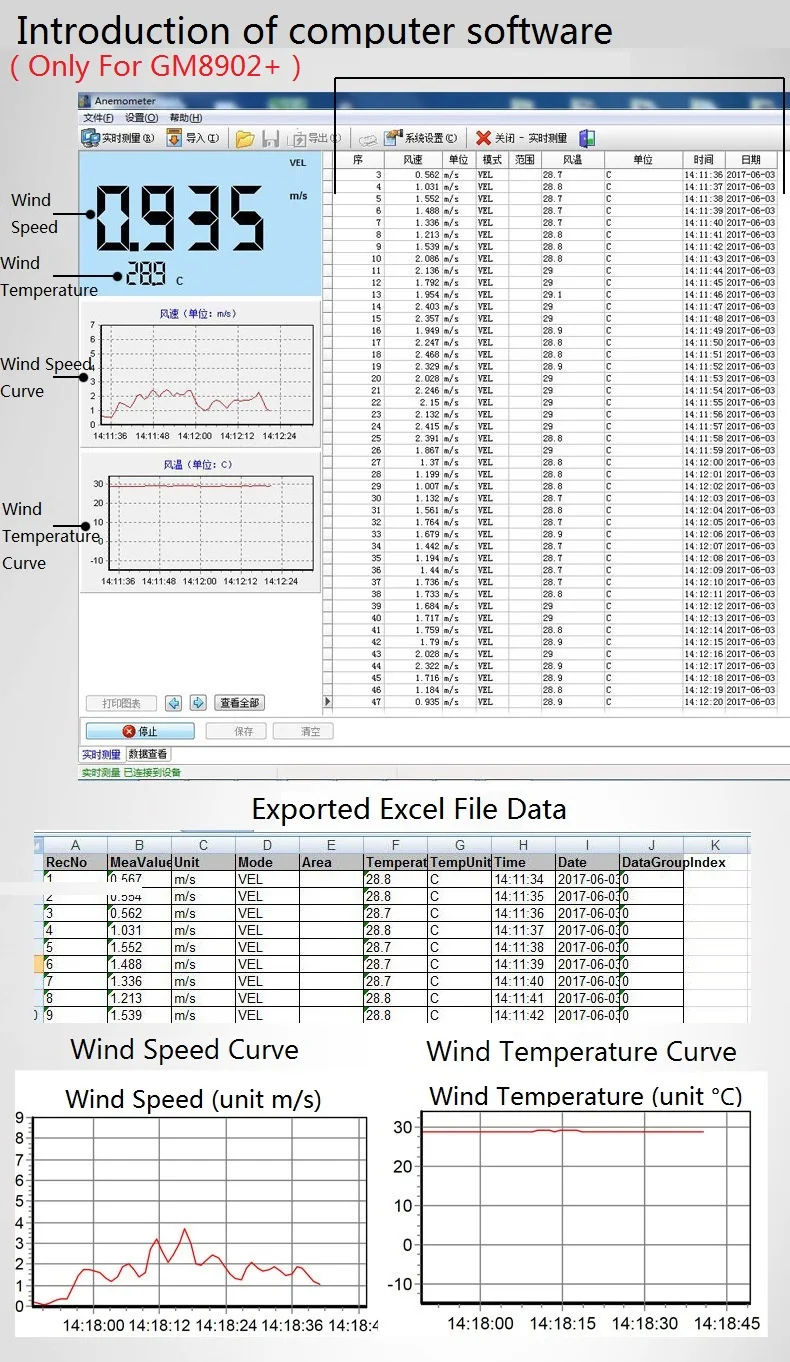The width and height of the screenshot is (790, 1362).
Task: Select Excel column F header
Action: coord(396,845)
